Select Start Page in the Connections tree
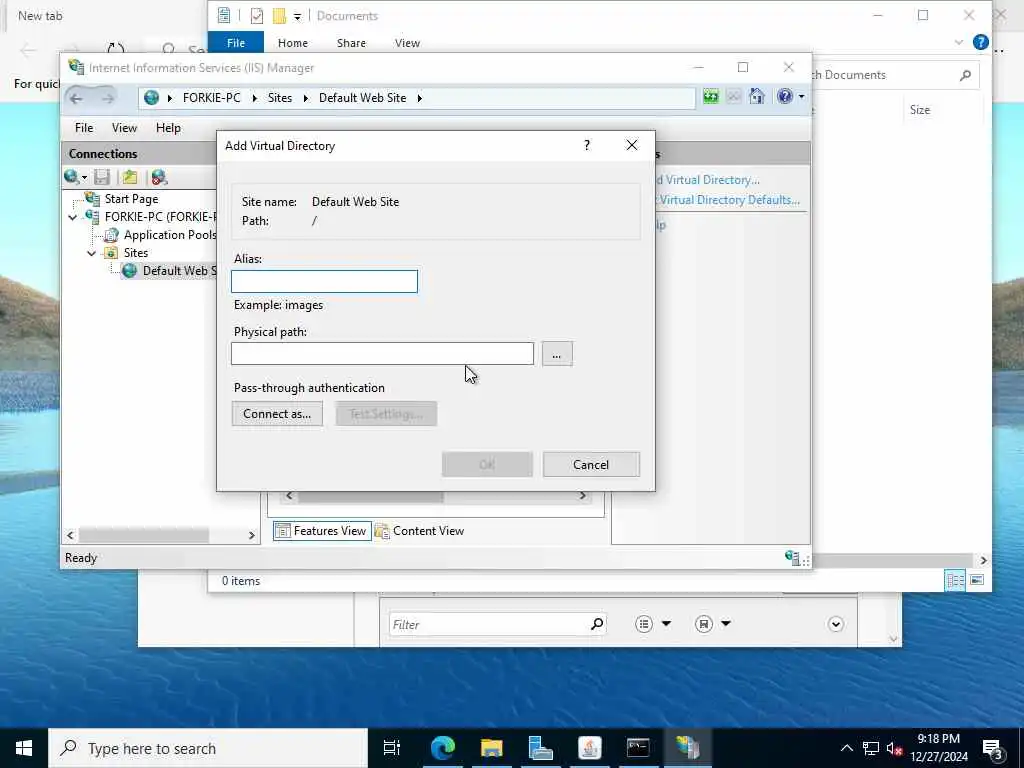Image resolution: width=1024 pixels, height=768 pixels. [x=131, y=199]
